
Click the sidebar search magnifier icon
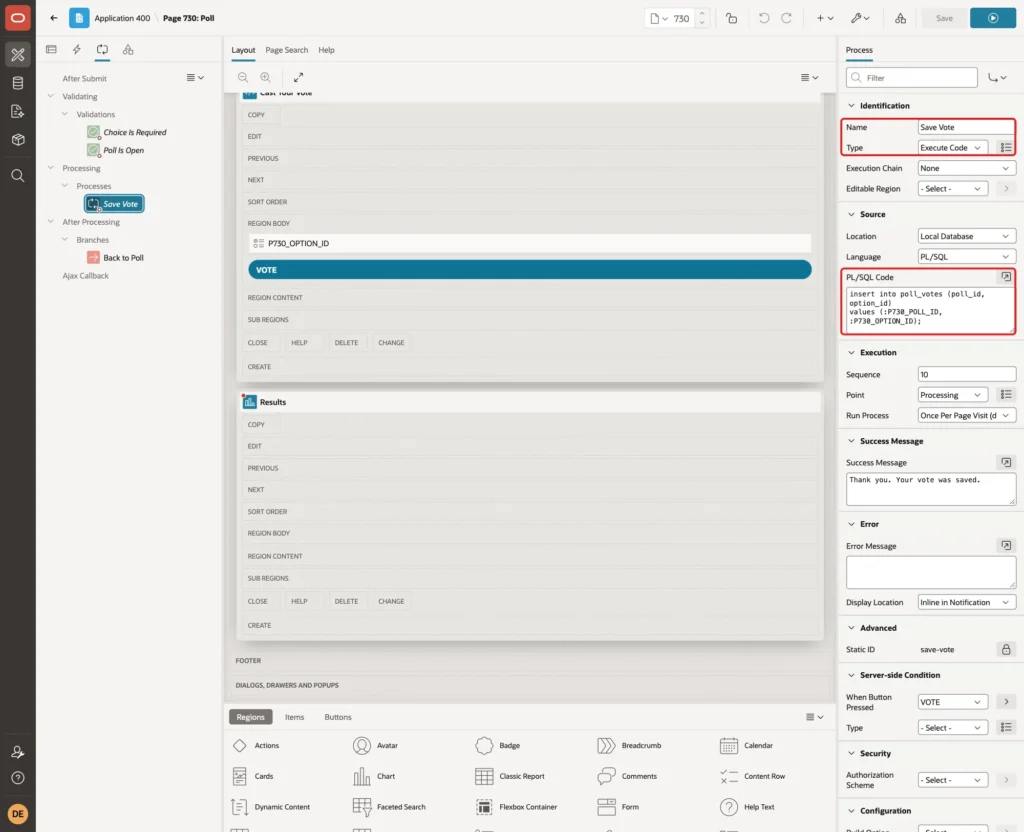pos(18,176)
